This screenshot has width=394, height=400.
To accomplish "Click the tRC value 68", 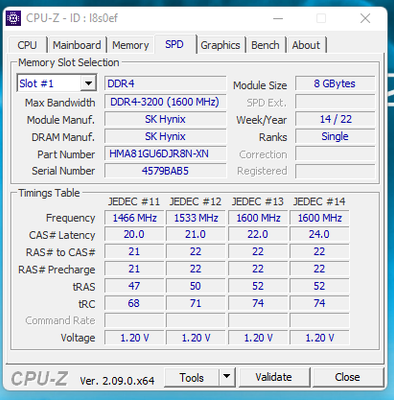I will point(134,303).
